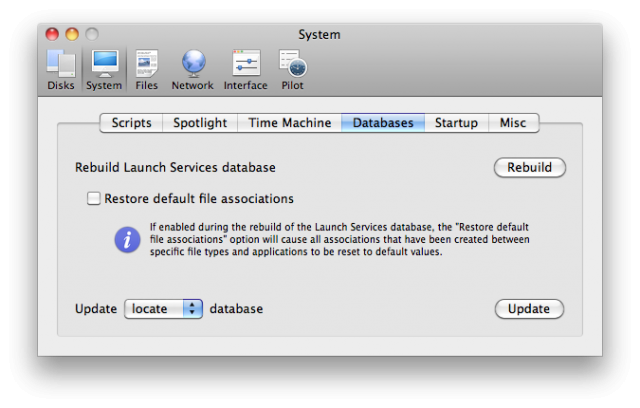The height and width of the screenshot is (408, 640).
Task: Open the Network globe icon
Action: point(192,66)
